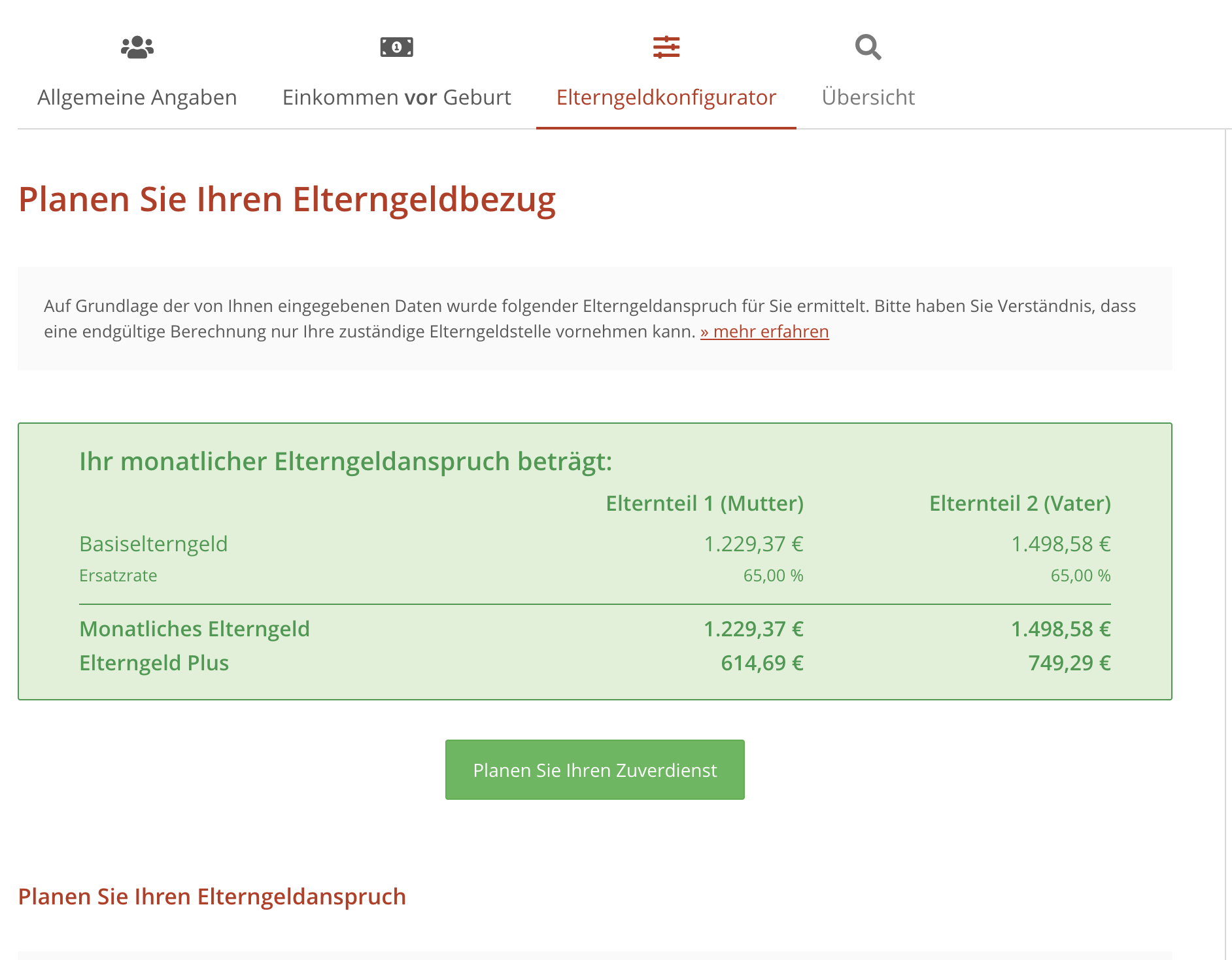The width and height of the screenshot is (1232, 960).
Task: Click the 'Elternteil 1 (Mutter)' column header
Action: coord(705,504)
